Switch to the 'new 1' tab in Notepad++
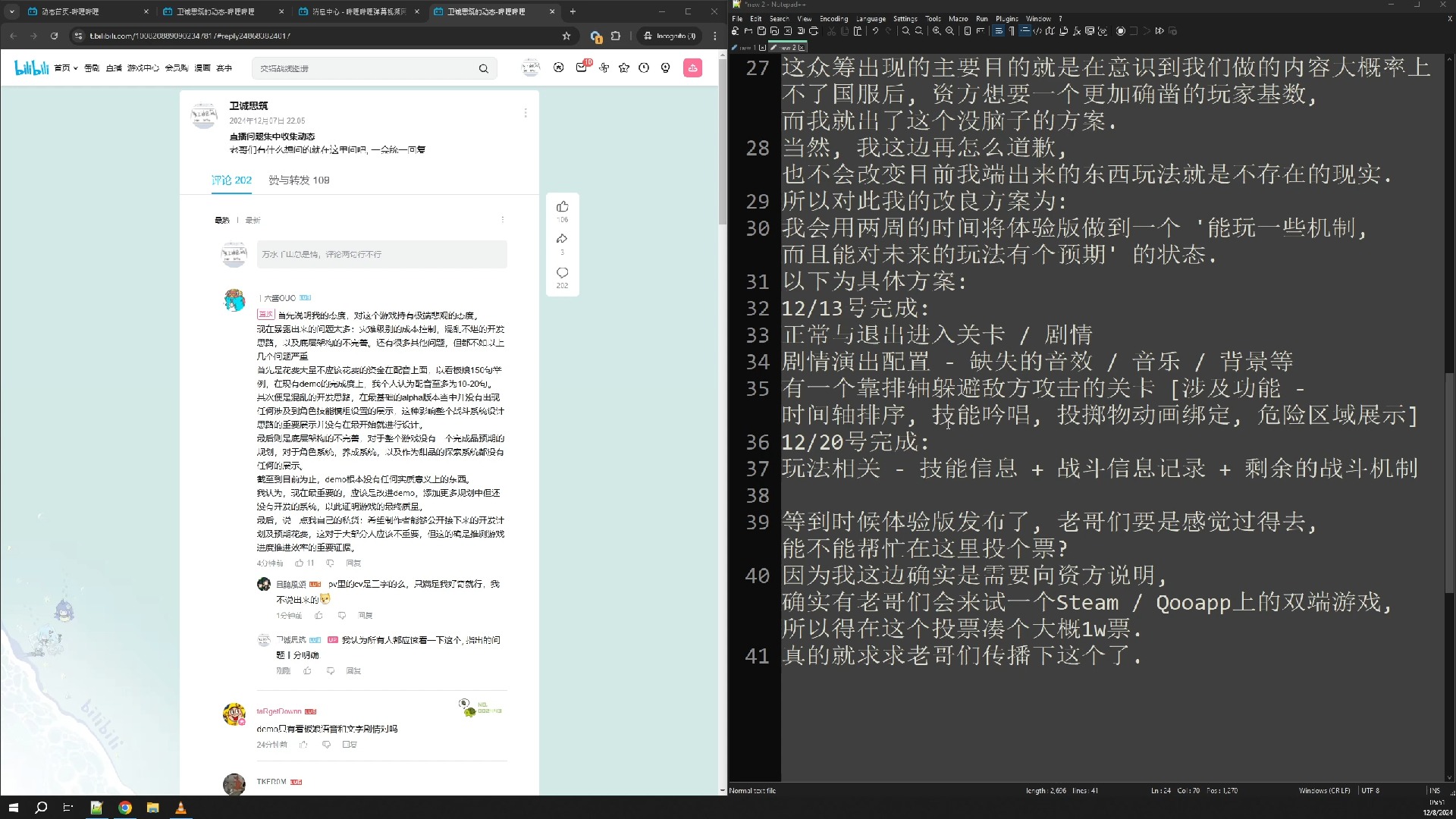The width and height of the screenshot is (1456, 819). tap(748, 47)
